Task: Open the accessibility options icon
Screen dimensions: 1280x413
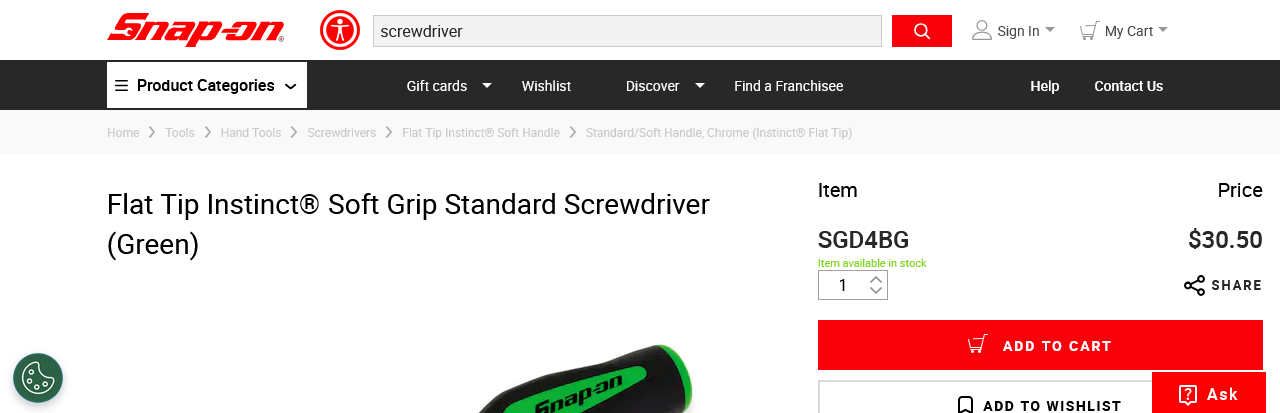Action: click(340, 30)
